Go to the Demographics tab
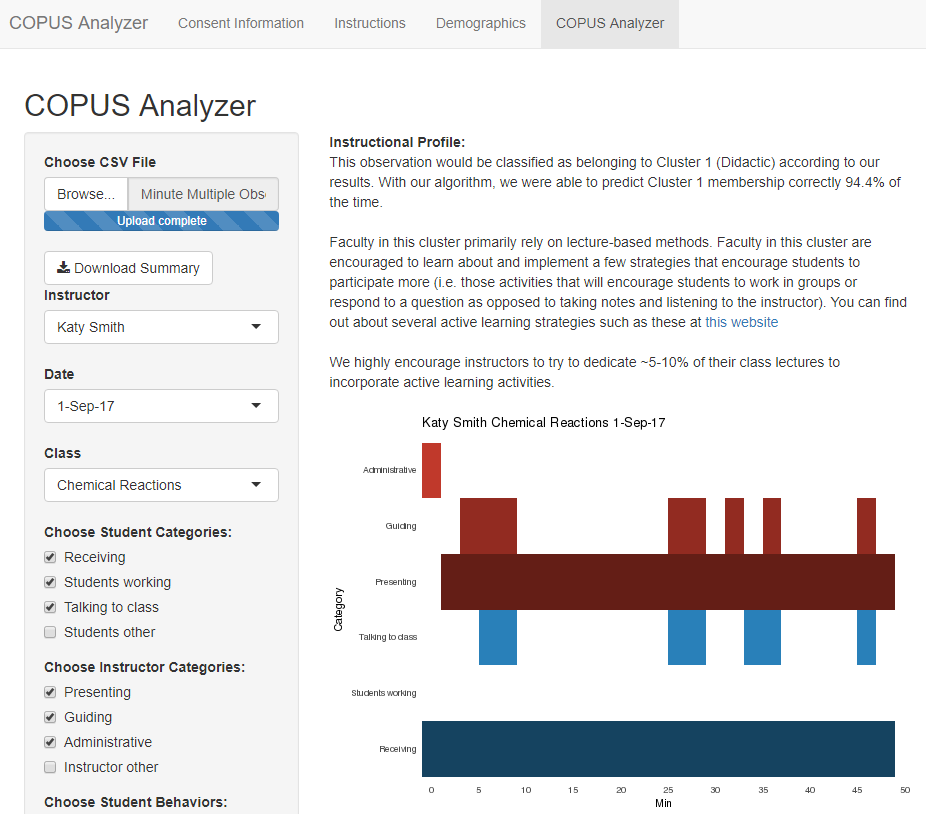926x814 pixels. coord(481,23)
